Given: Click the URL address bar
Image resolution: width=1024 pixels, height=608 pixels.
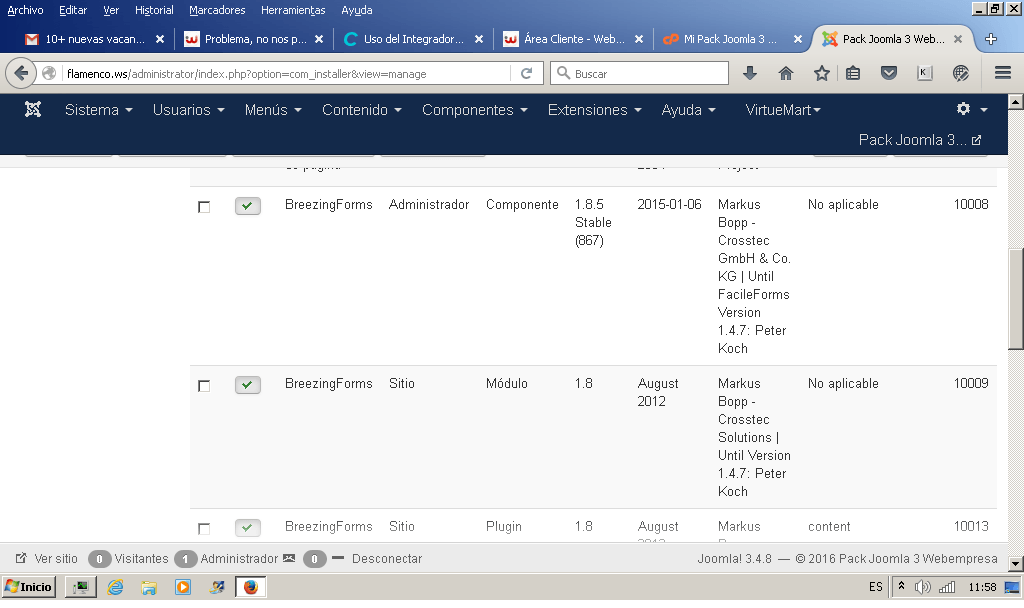Looking at the screenshot, I should (x=287, y=74).
